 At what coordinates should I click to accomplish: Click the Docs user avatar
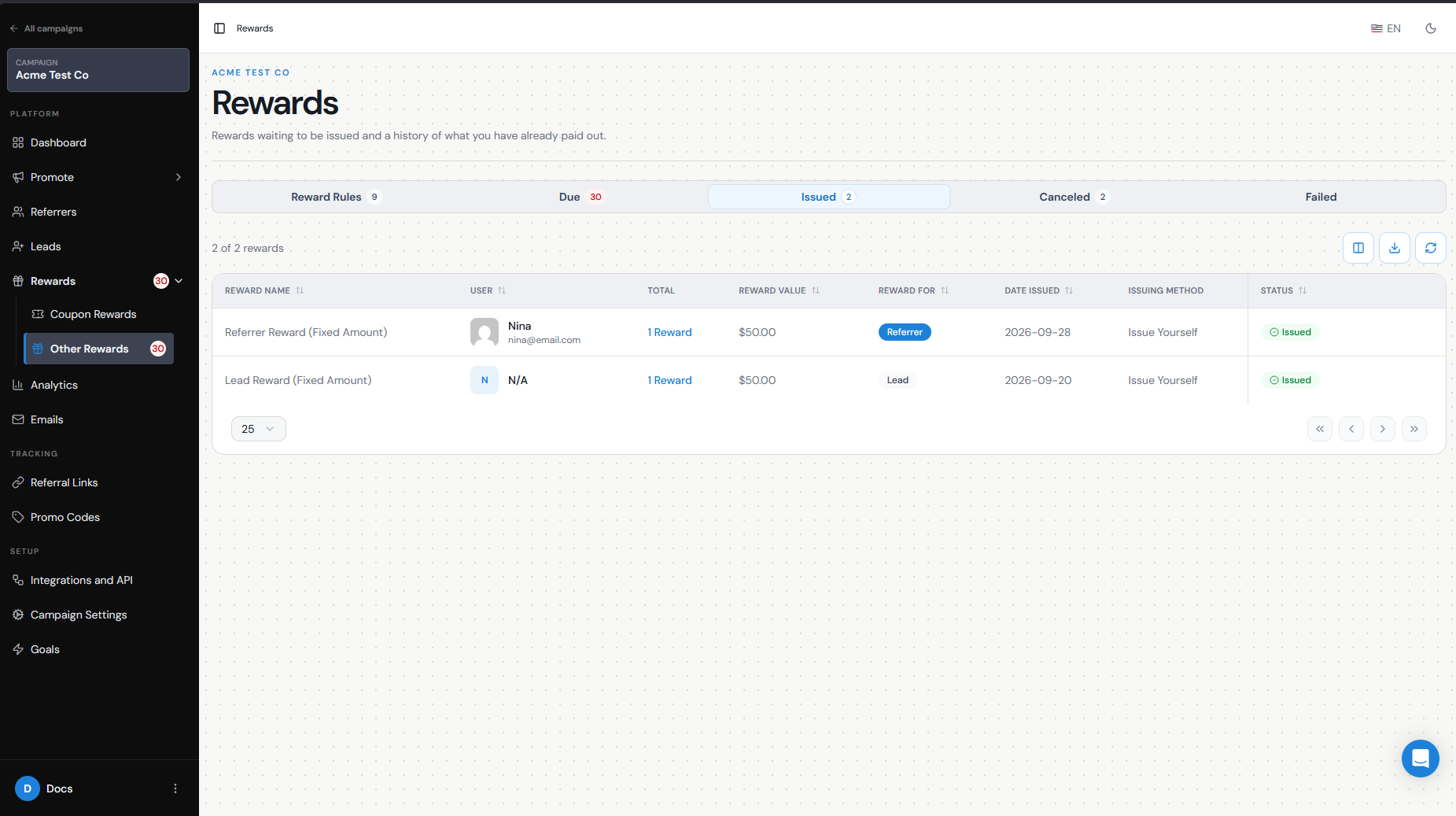(x=28, y=788)
